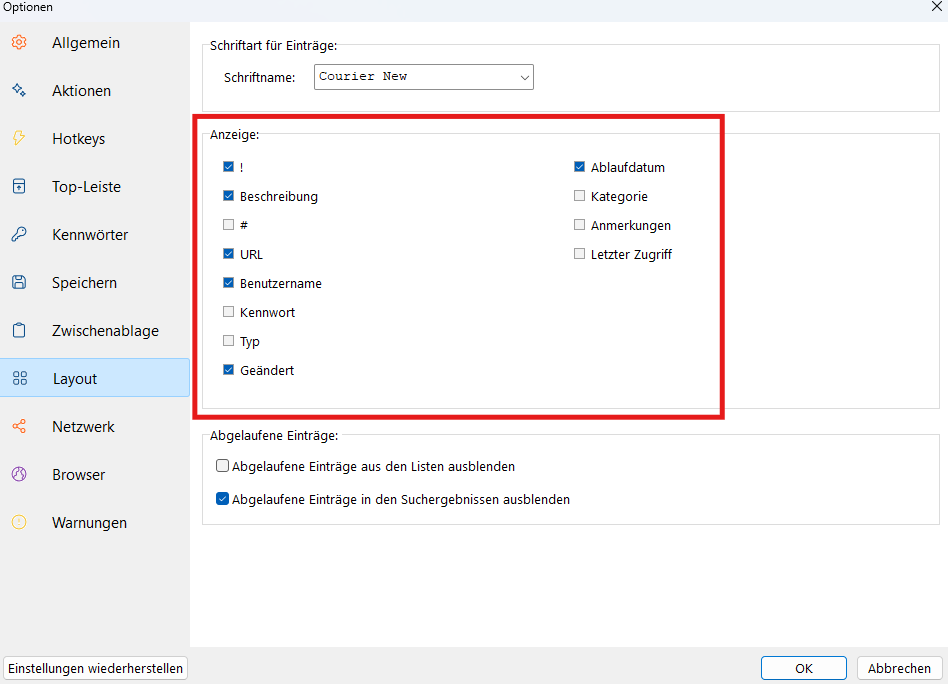The height and width of the screenshot is (684, 948).
Task: Click the Warnungen exclamation icon
Action: [19, 522]
